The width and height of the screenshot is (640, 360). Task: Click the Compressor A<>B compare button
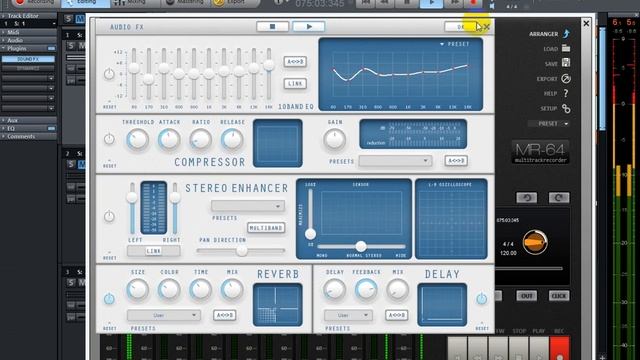(456, 161)
